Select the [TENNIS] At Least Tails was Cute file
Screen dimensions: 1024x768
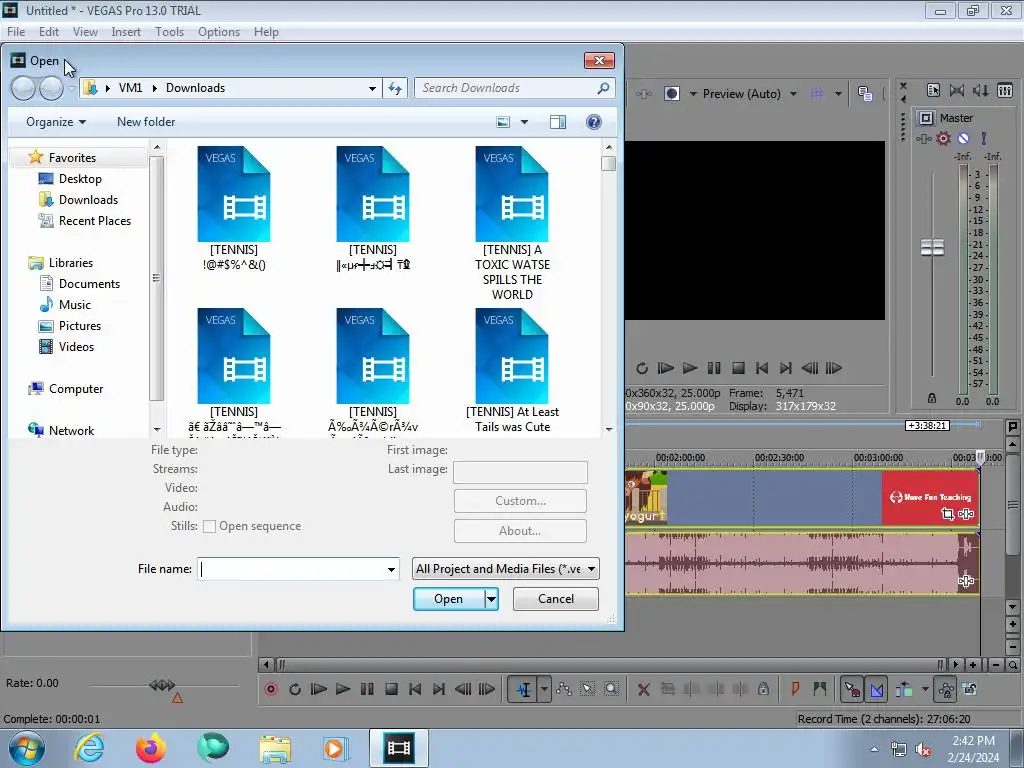(512, 370)
